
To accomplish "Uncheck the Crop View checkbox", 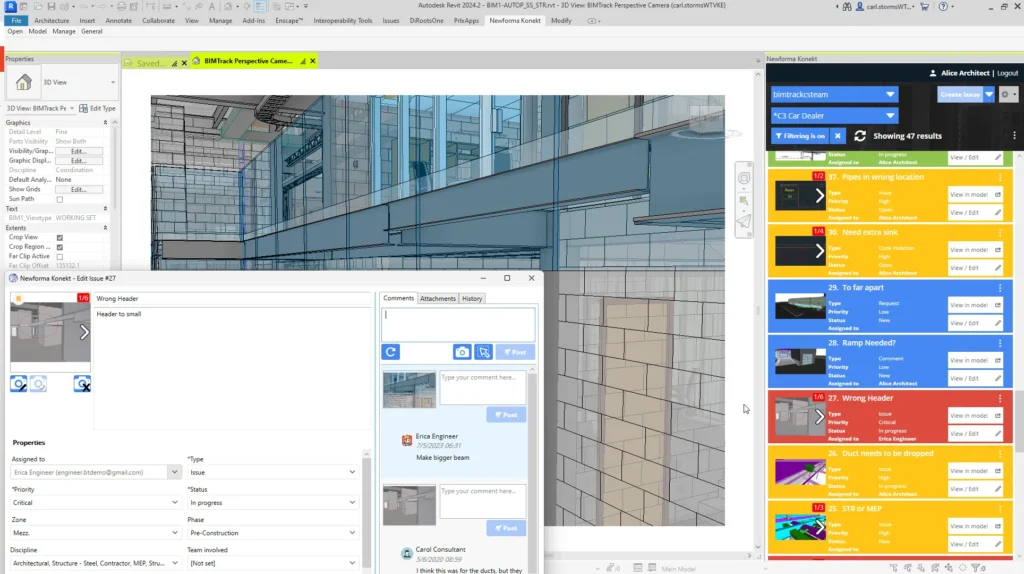I will (60, 237).
